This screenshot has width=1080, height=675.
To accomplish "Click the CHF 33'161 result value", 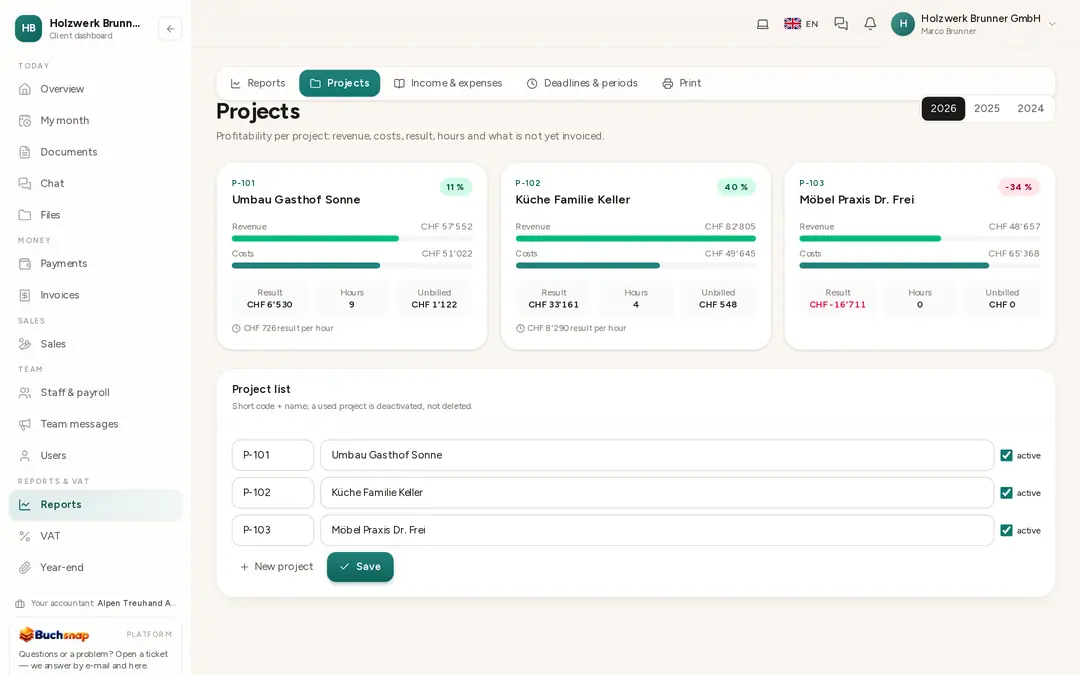I will pos(554,304).
